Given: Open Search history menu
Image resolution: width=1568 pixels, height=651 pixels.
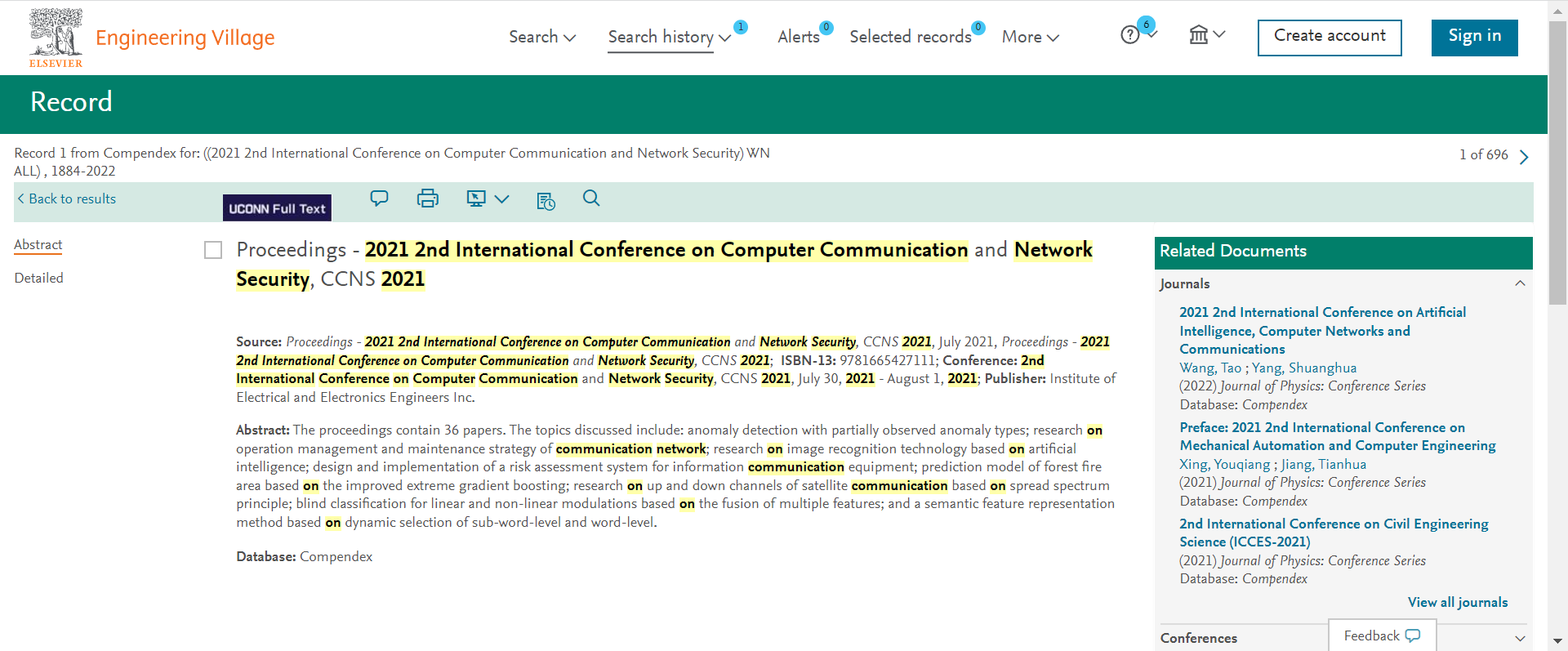Looking at the screenshot, I should 661,37.
